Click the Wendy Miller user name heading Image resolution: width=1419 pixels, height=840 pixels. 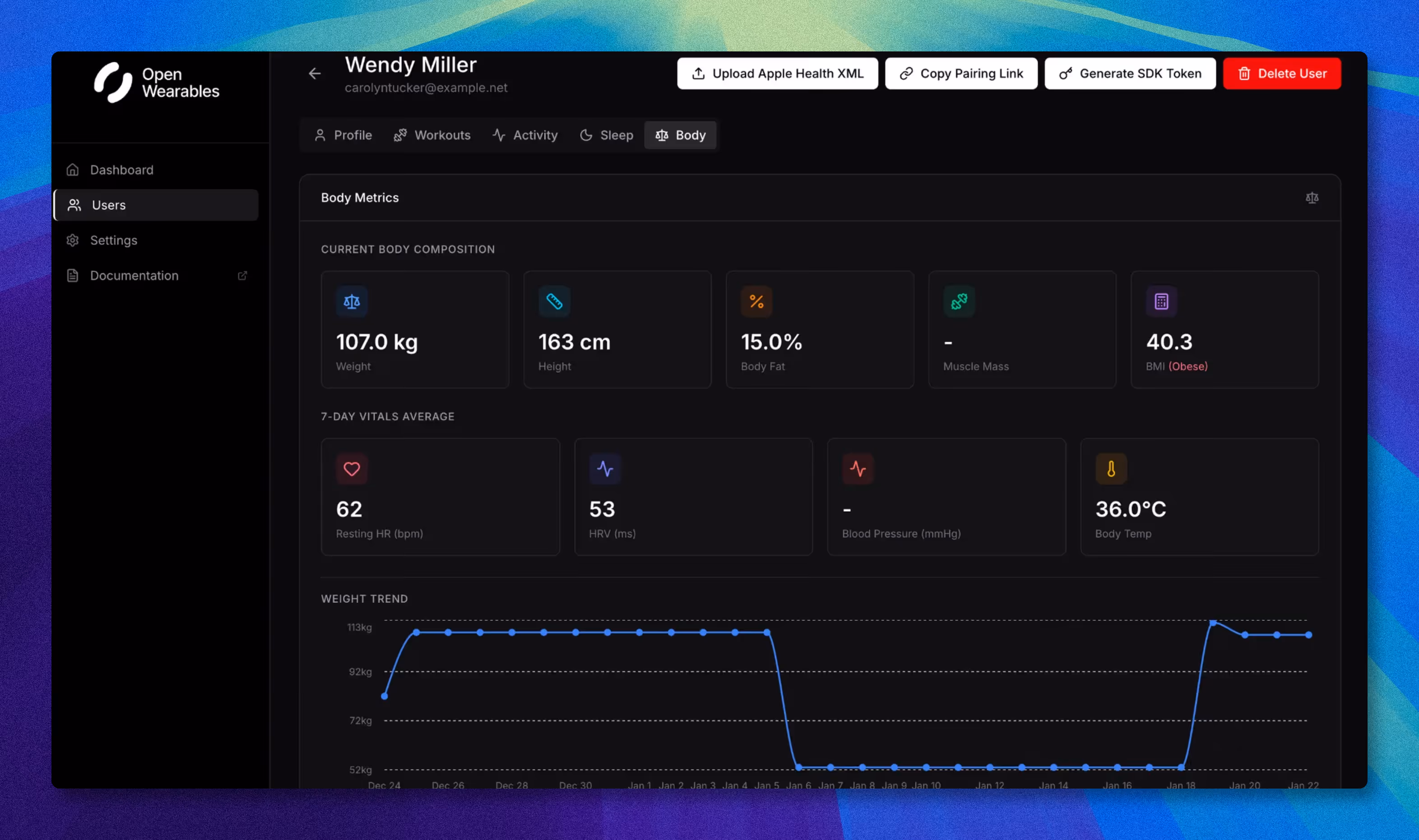pyautogui.click(x=411, y=65)
